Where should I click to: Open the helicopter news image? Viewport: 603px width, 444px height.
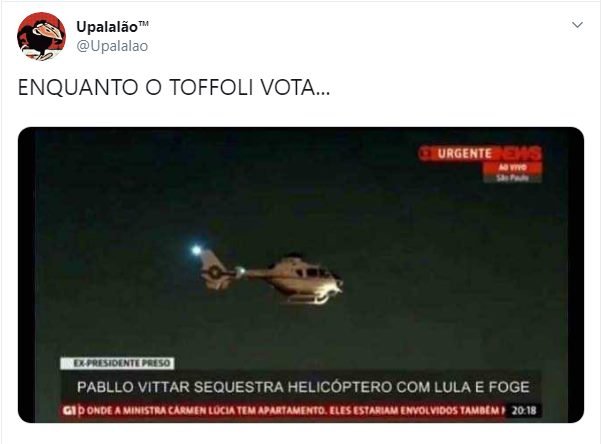tap(301, 275)
